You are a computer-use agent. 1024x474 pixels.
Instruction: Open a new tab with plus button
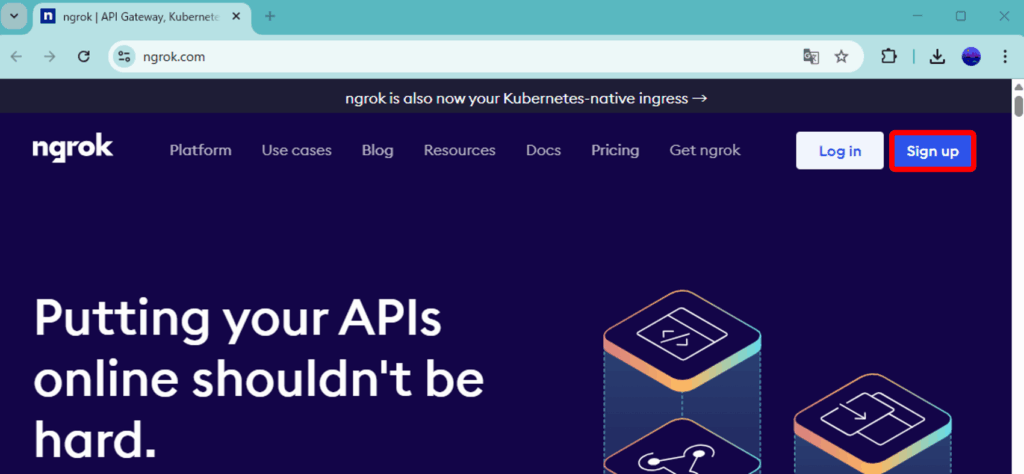270,16
